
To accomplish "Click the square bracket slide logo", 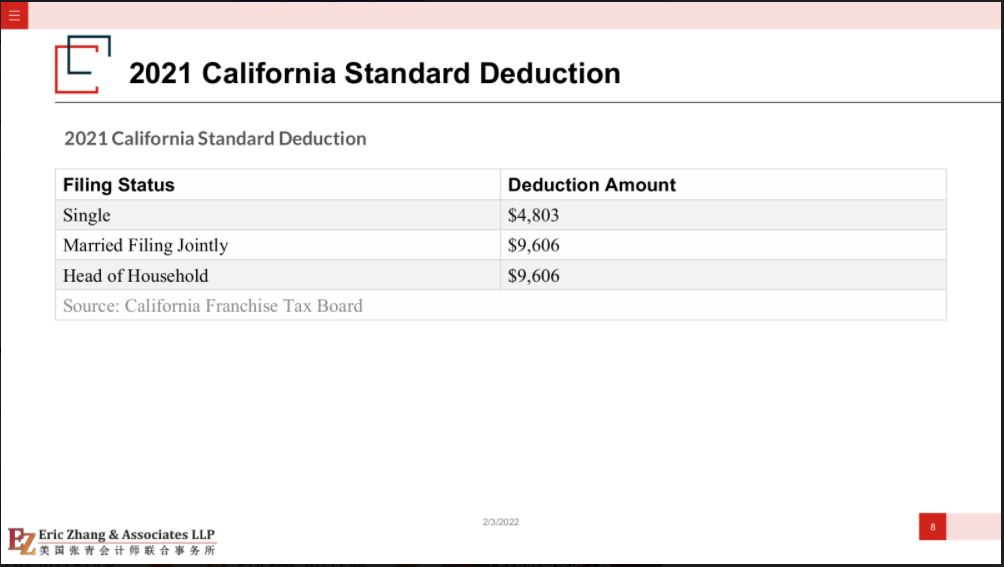I will pyautogui.click(x=83, y=64).
